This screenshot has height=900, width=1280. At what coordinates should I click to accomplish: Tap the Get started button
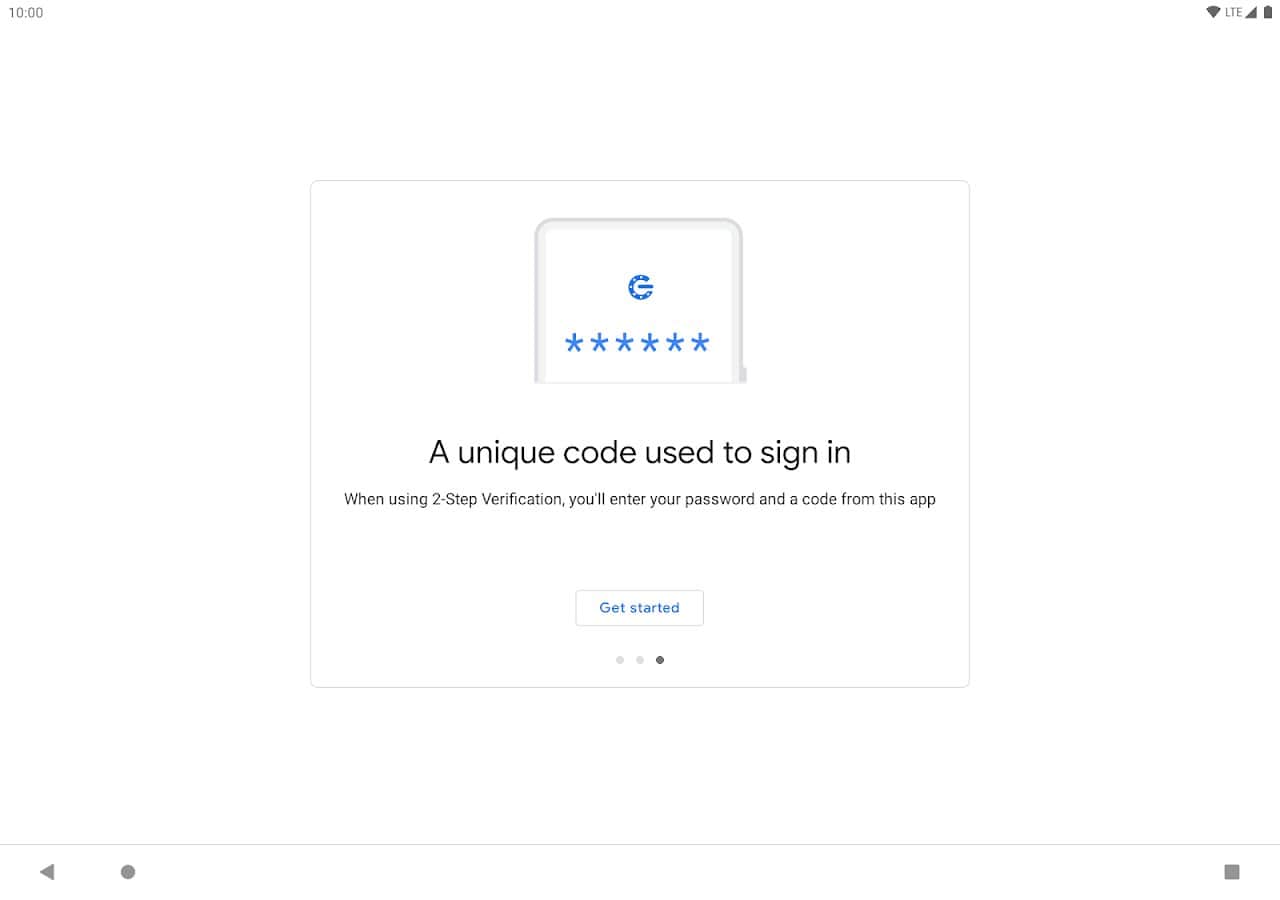(639, 608)
